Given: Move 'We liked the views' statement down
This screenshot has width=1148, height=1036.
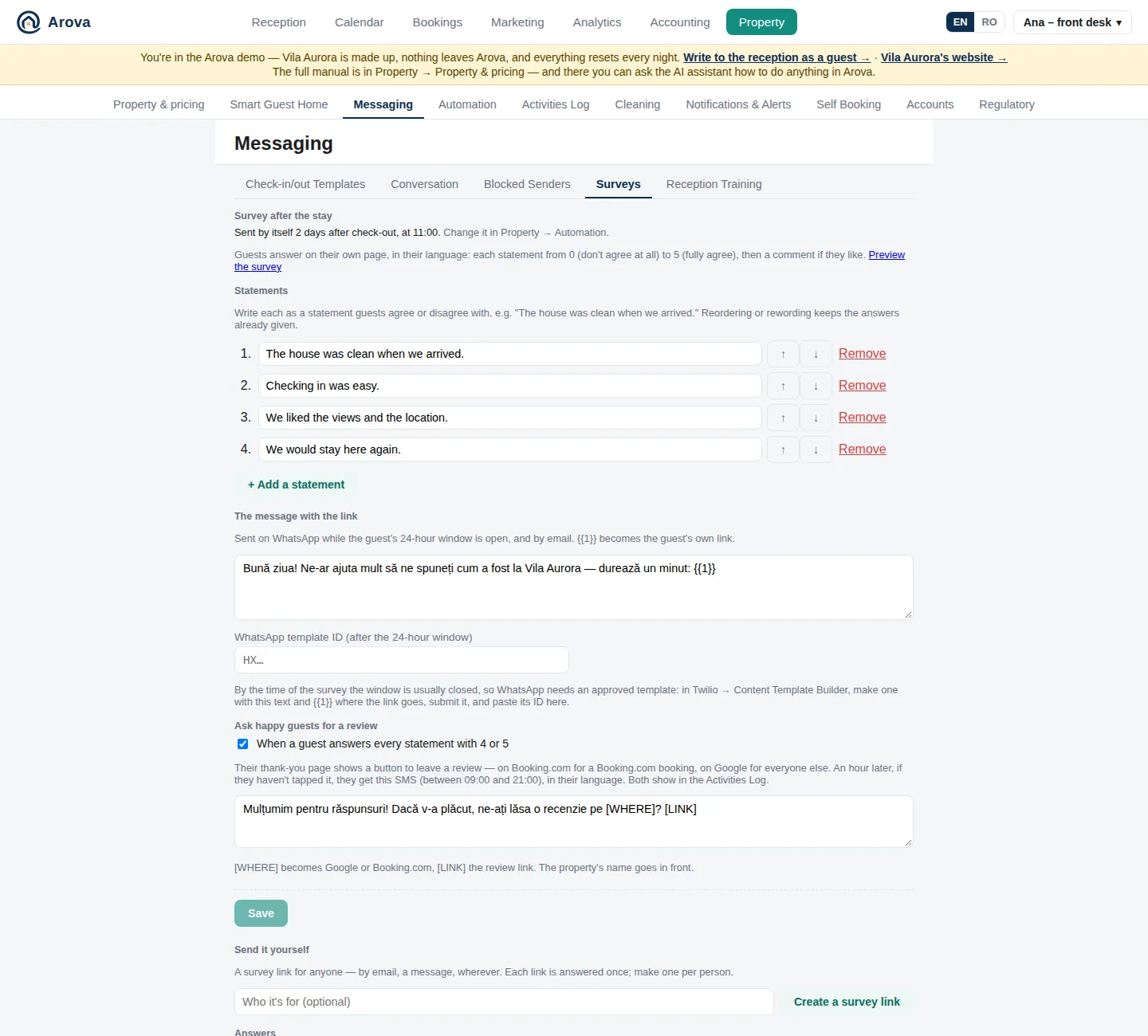Looking at the screenshot, I should pyautogui.click(x=816, y=418).
